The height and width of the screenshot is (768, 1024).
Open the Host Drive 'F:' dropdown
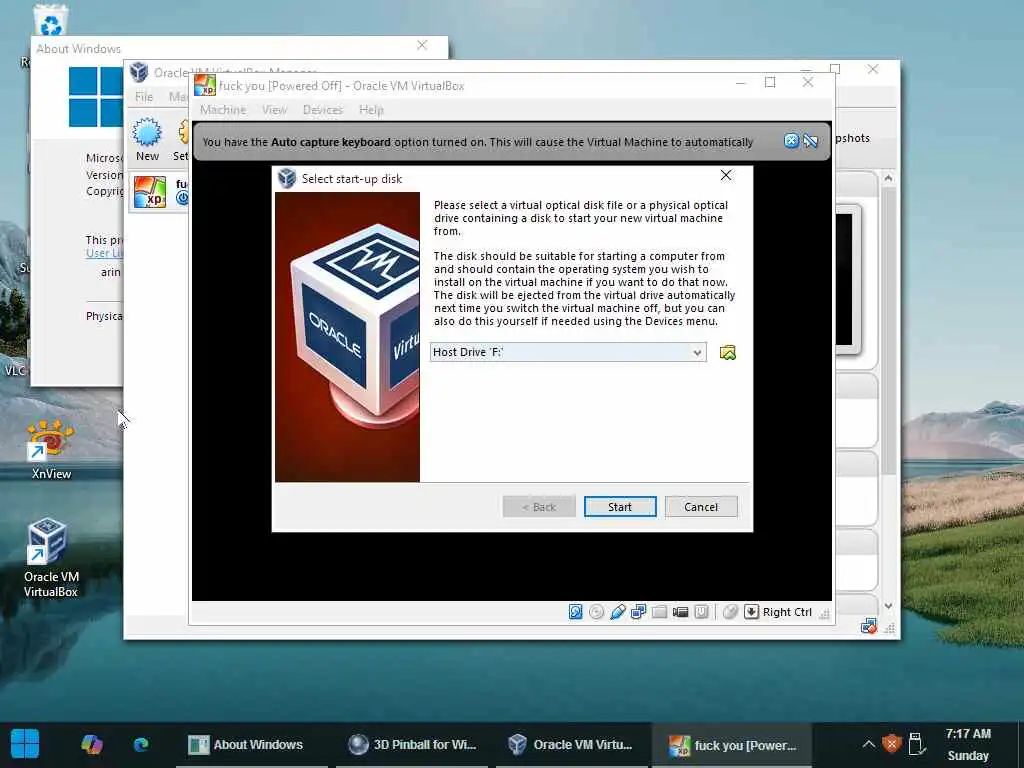[x=568, y=352]
